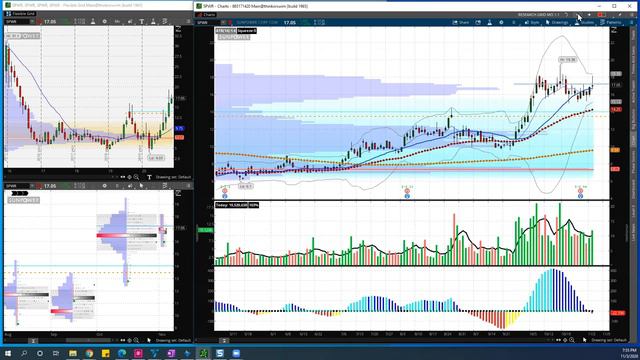Open the Share menu in Charts window
This screenshot has height=360, width=640.
coord(460,22)
